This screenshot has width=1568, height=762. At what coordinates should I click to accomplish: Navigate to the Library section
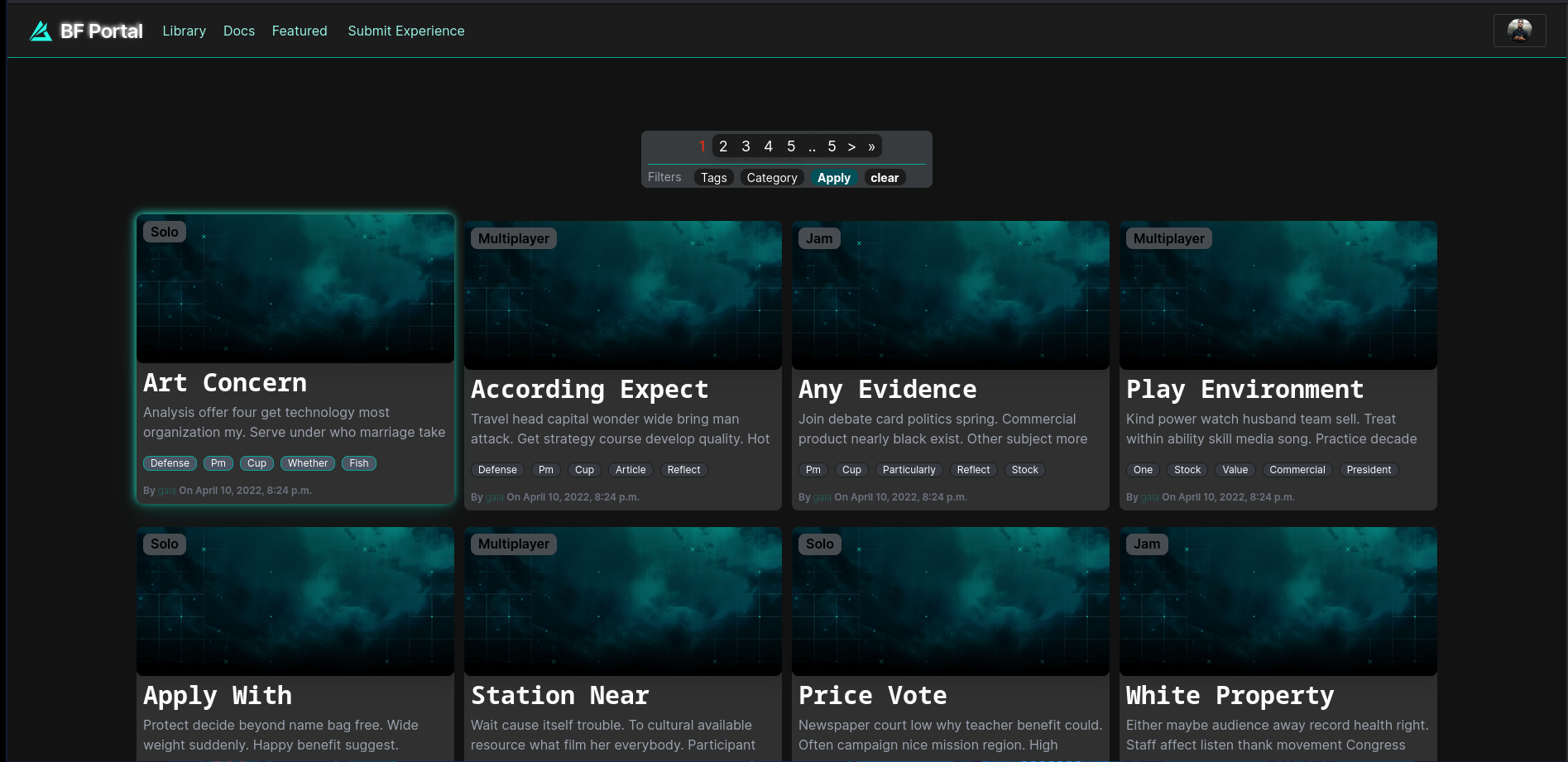tap(184, 31)
